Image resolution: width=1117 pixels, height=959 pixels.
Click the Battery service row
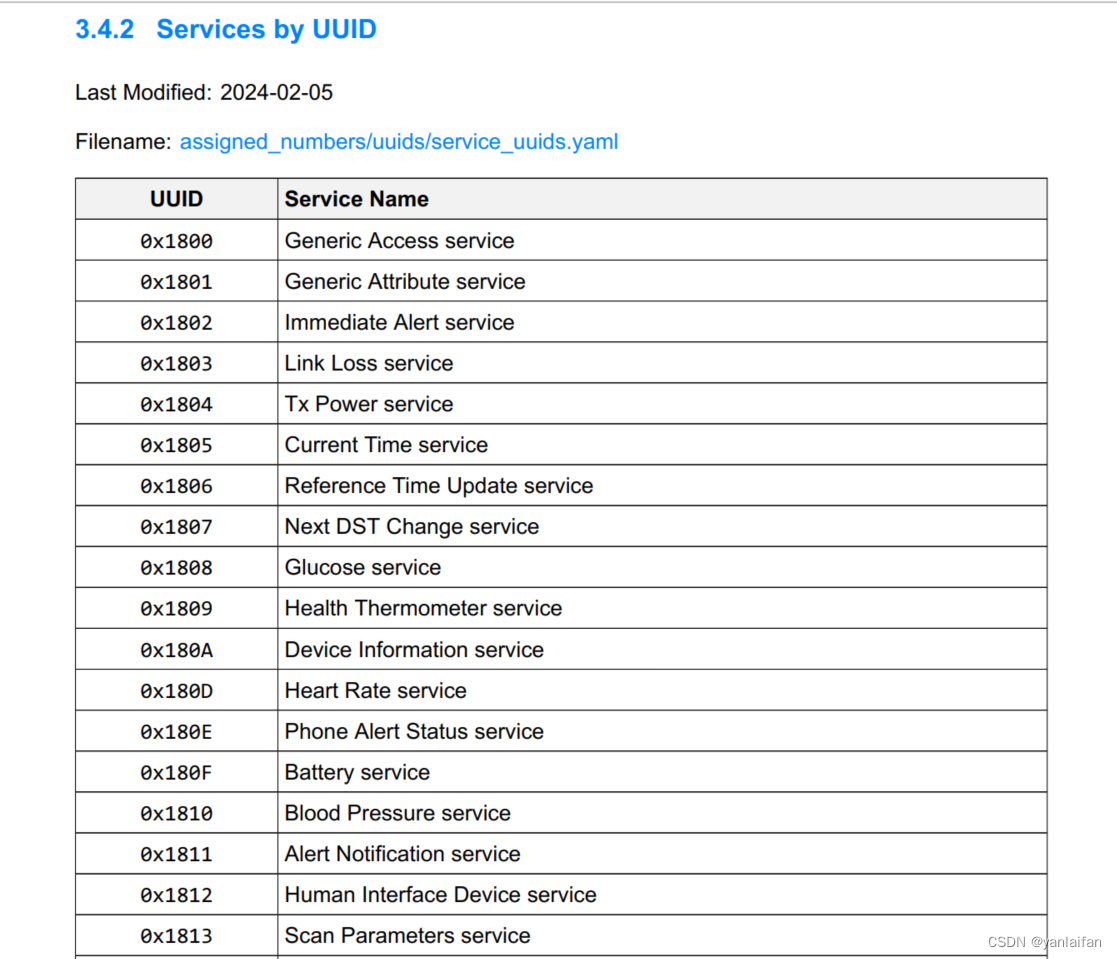pyautogui.click(x=356, y=772)
